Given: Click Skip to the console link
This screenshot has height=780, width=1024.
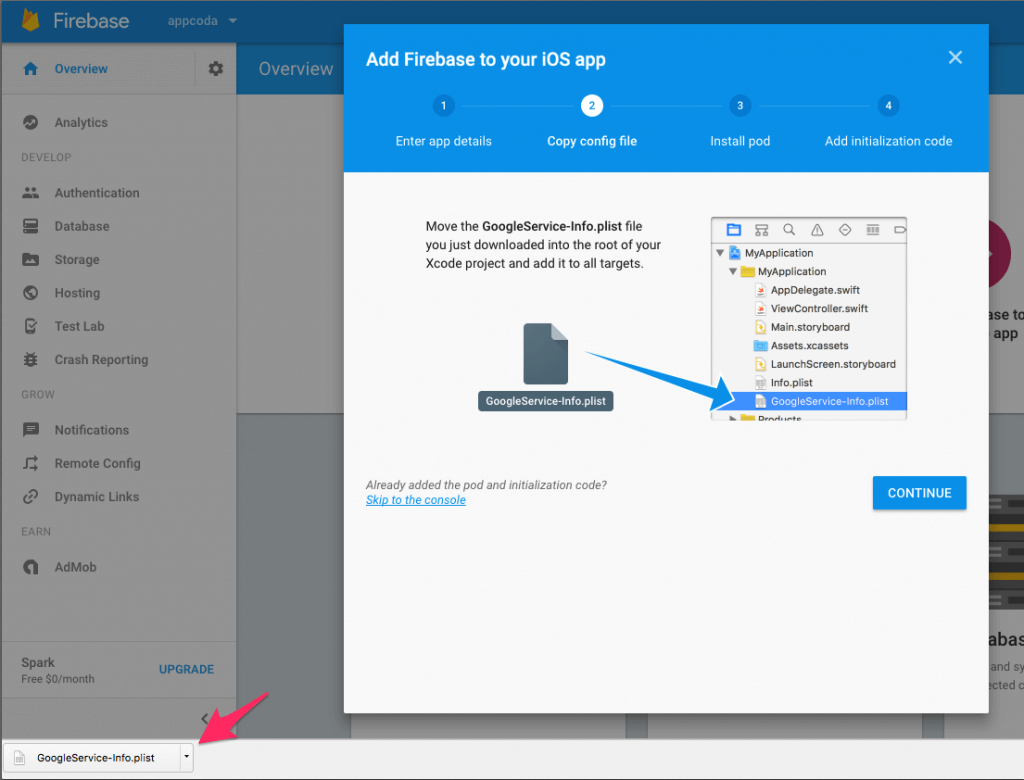Looking at the screenshot, I should [x=415, y=500].
